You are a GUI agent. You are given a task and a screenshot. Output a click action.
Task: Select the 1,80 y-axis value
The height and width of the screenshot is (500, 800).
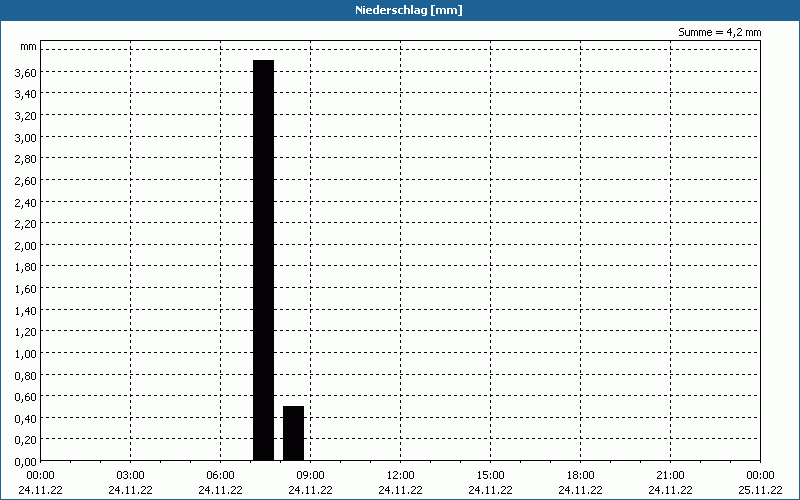pyautogui.click(x=26, y=267)
